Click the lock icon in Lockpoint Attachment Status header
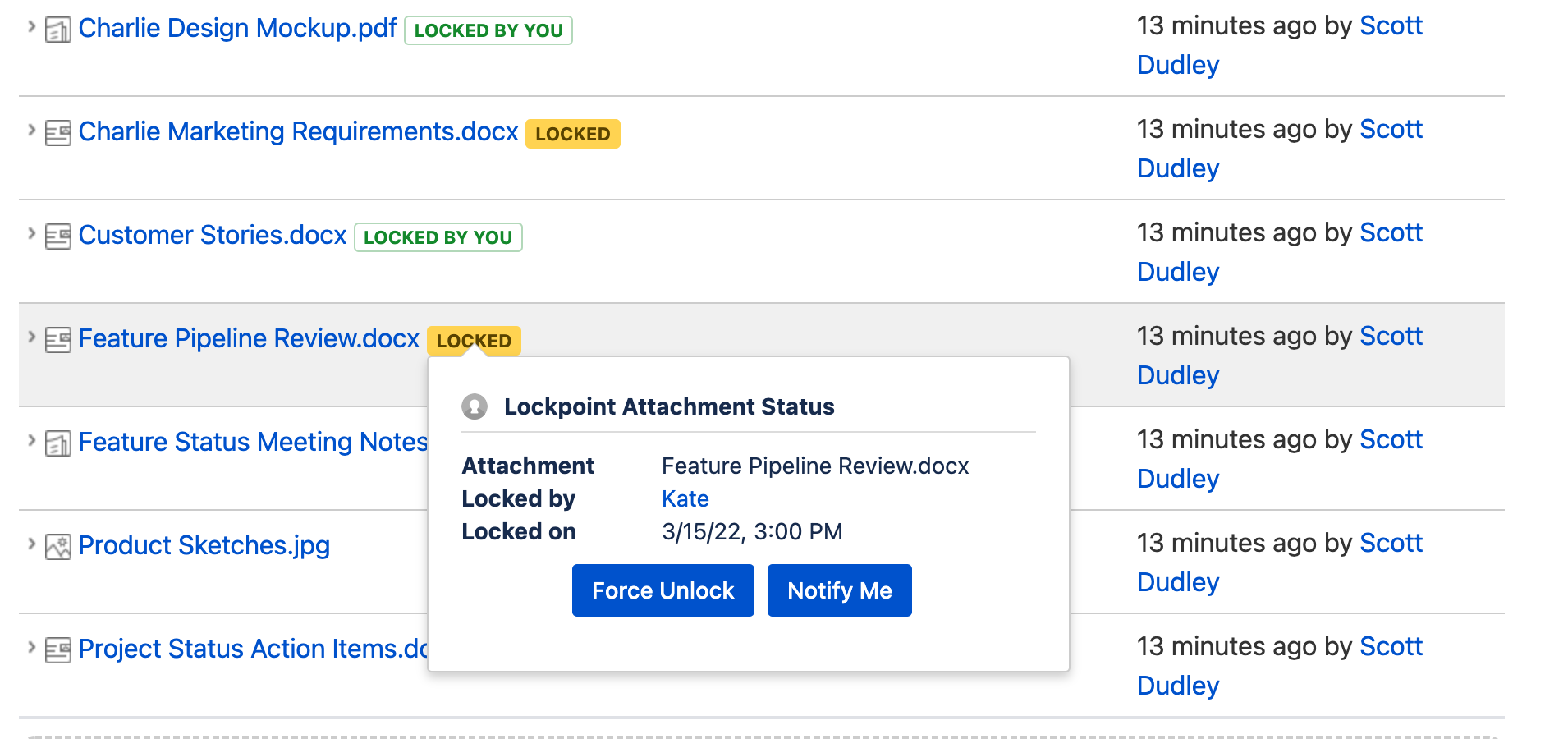 pos(475,406)
